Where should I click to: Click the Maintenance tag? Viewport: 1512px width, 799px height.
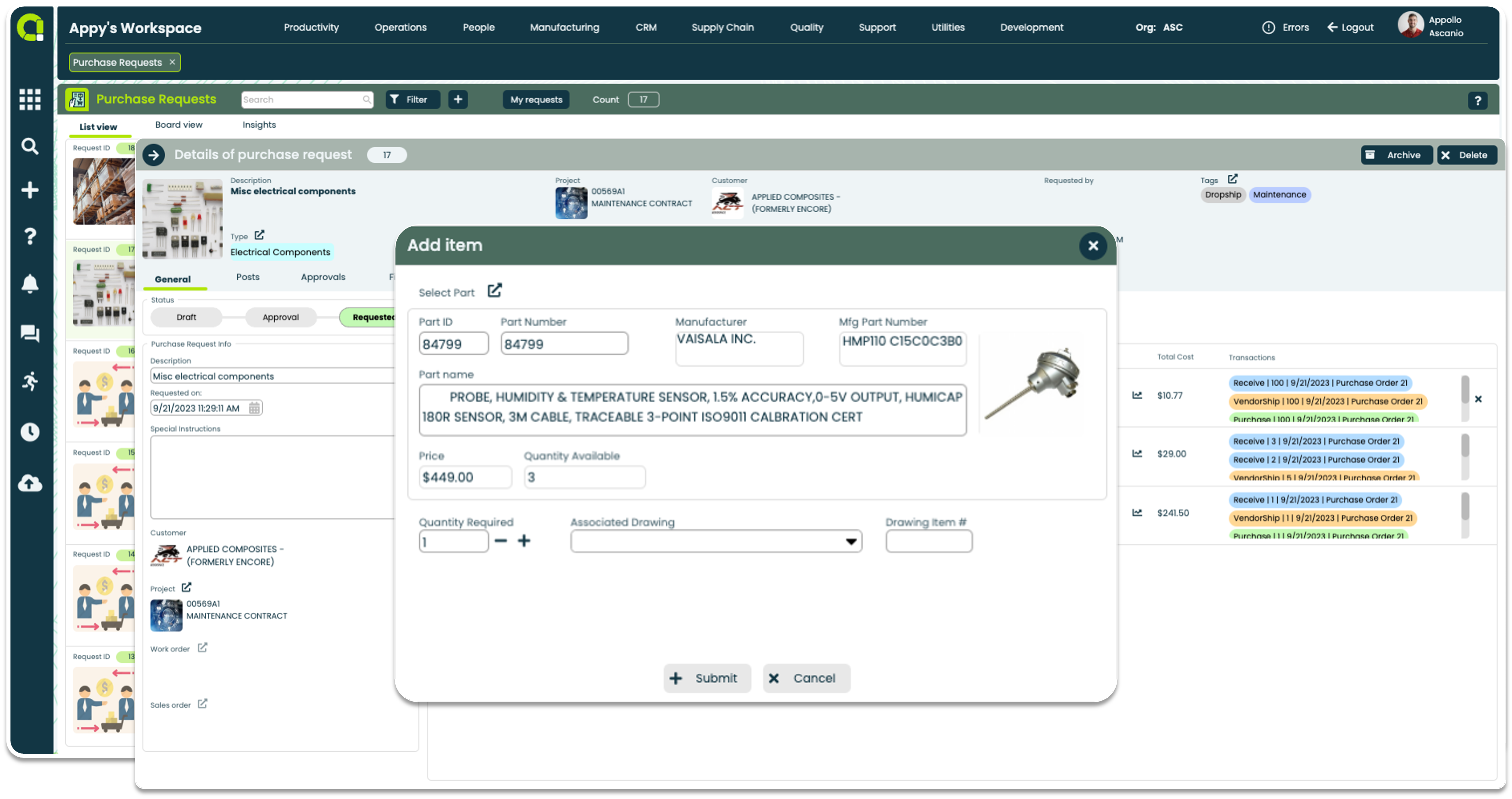click(x=1280, y=195)
